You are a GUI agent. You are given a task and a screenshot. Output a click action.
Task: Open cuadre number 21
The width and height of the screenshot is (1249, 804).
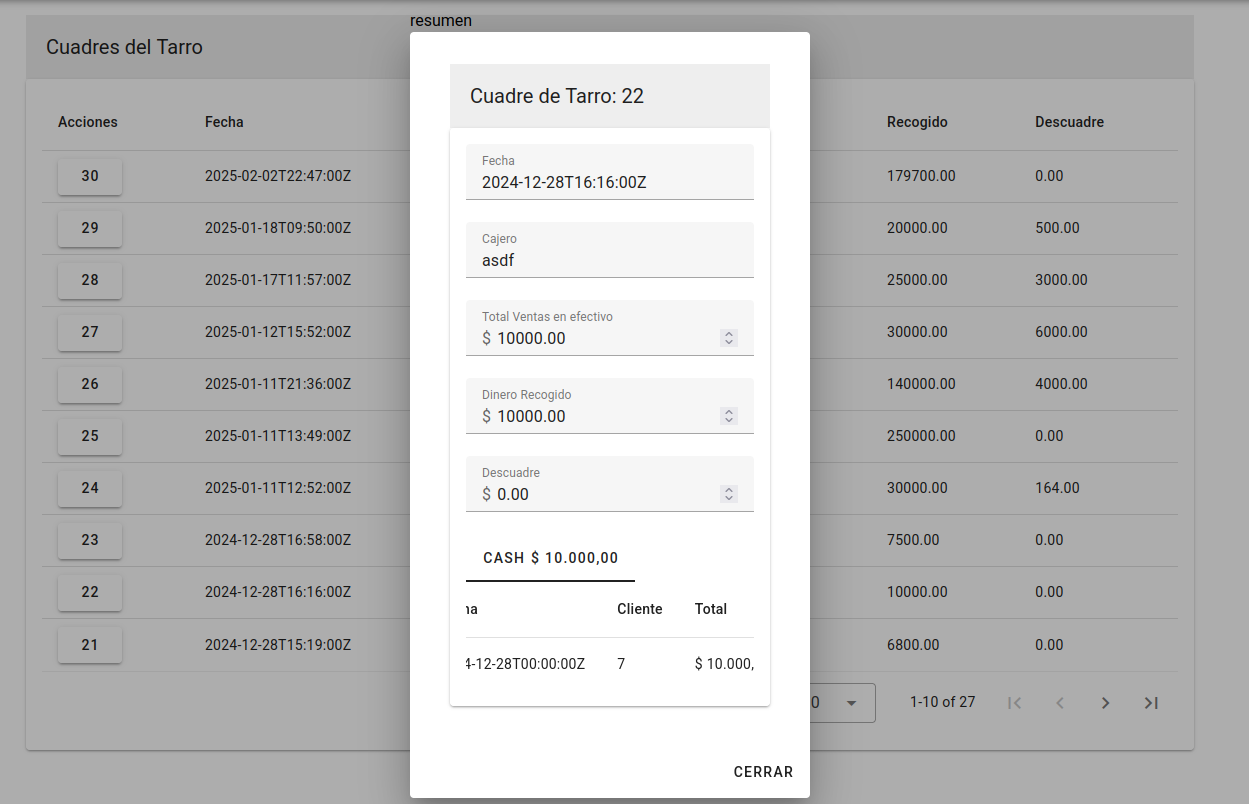click(90, 644)
